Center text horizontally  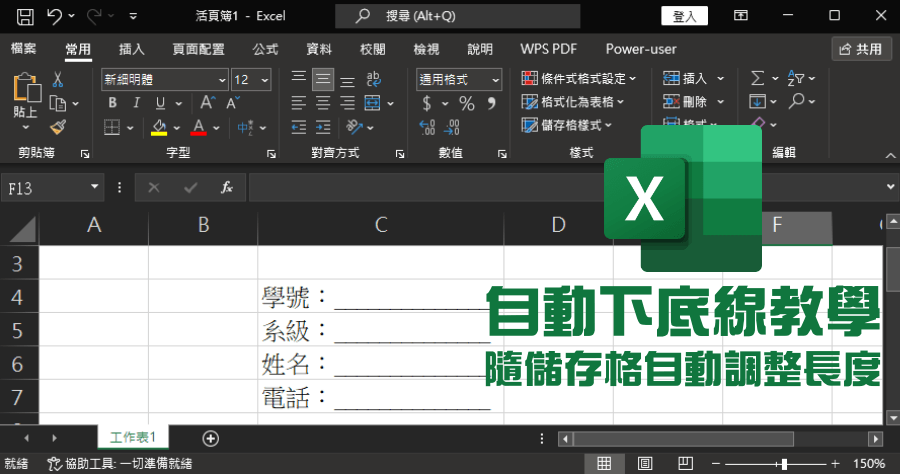tap(323, 103)
